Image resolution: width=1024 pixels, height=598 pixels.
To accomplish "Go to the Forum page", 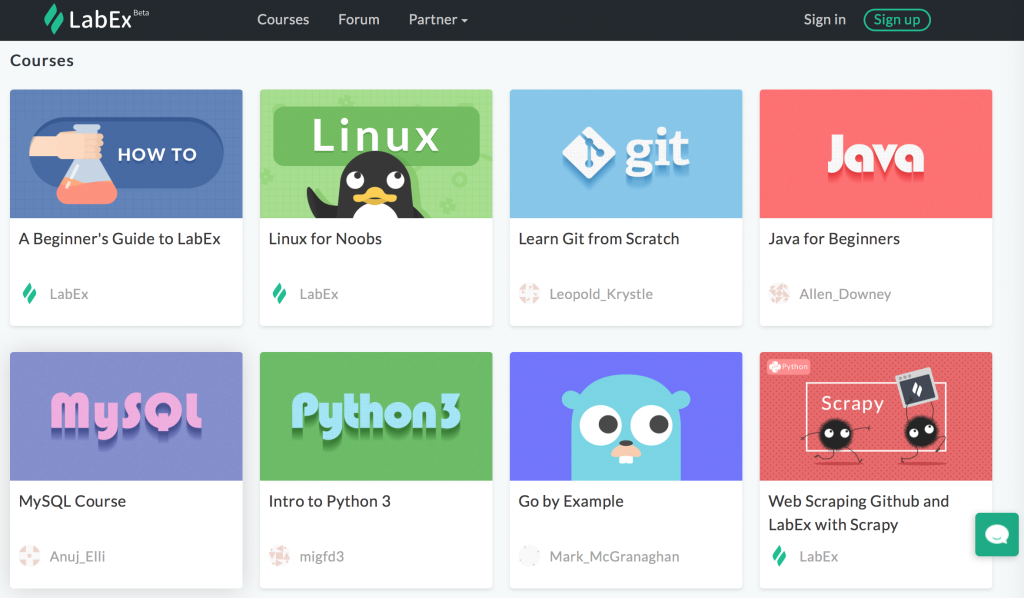I will coord(359,20).
